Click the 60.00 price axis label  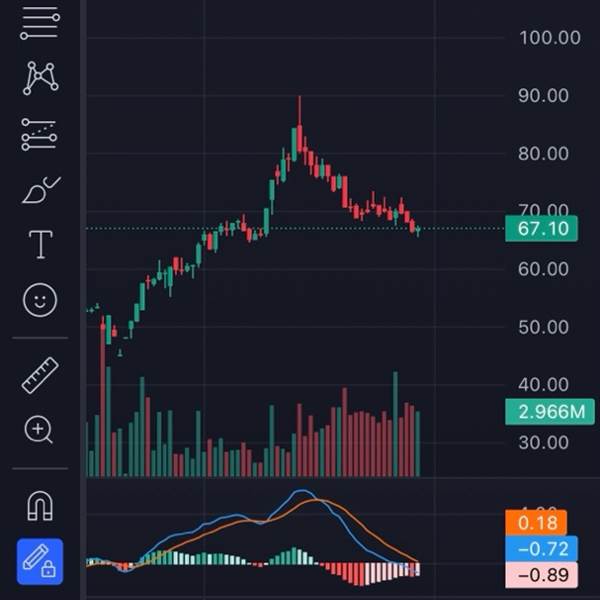pyautogui.click(x=543, y=269)
